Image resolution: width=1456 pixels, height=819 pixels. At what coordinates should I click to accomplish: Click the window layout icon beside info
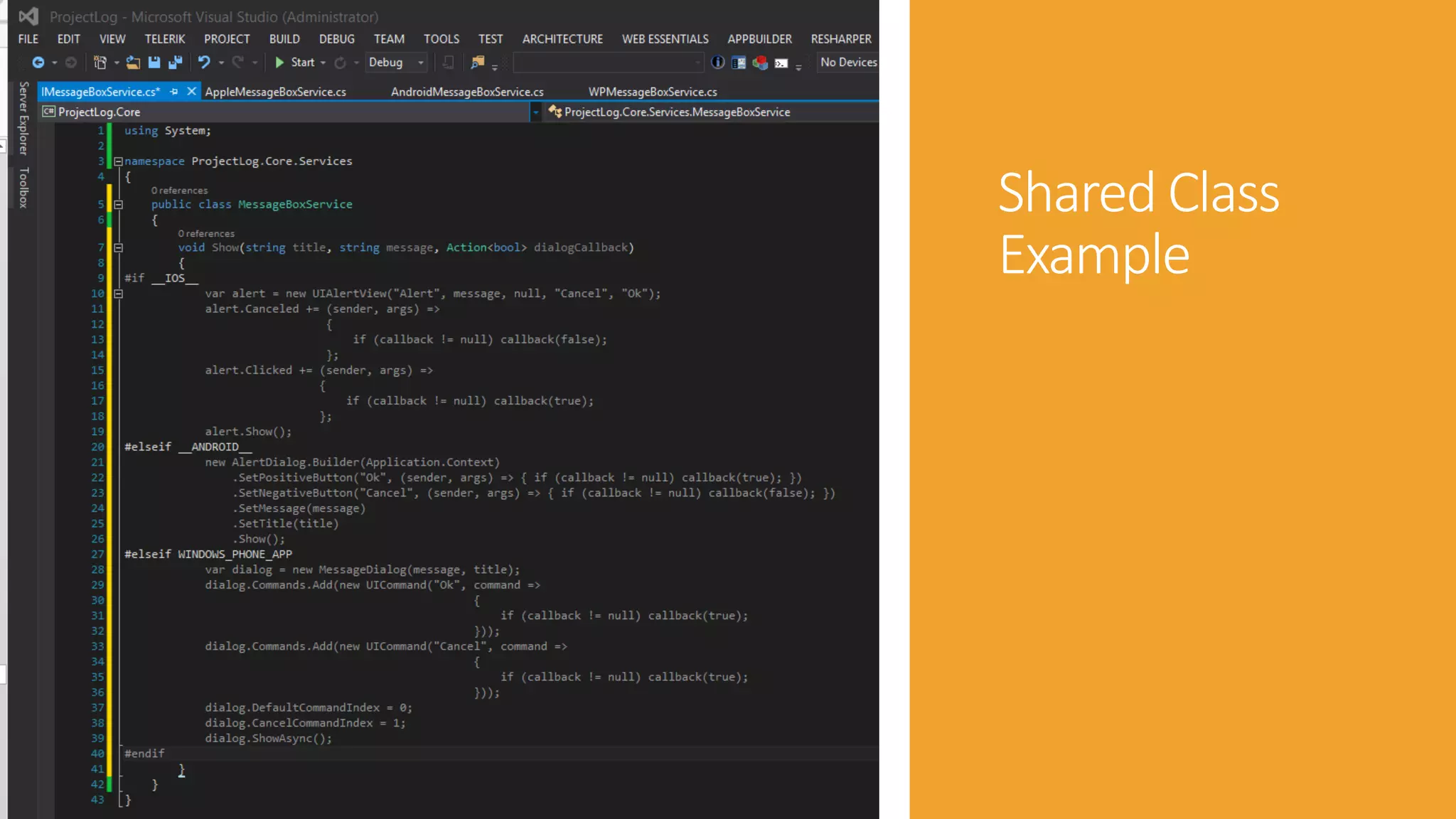(739, 63)
